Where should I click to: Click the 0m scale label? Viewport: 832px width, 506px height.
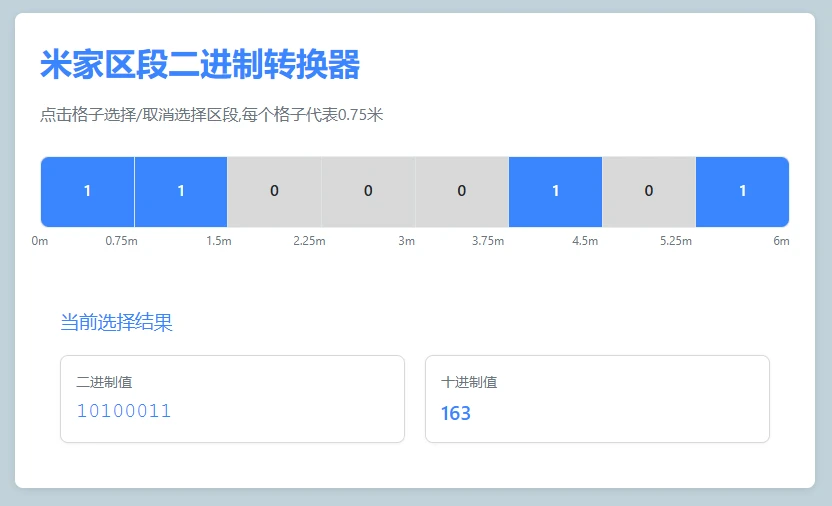click(x=40, y=241)
